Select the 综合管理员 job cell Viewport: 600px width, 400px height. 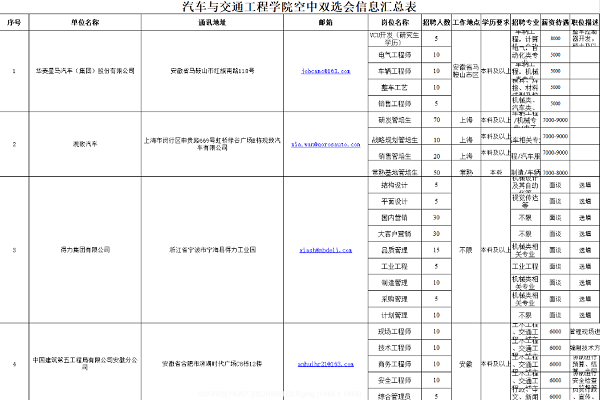click(x=395, y=395)
